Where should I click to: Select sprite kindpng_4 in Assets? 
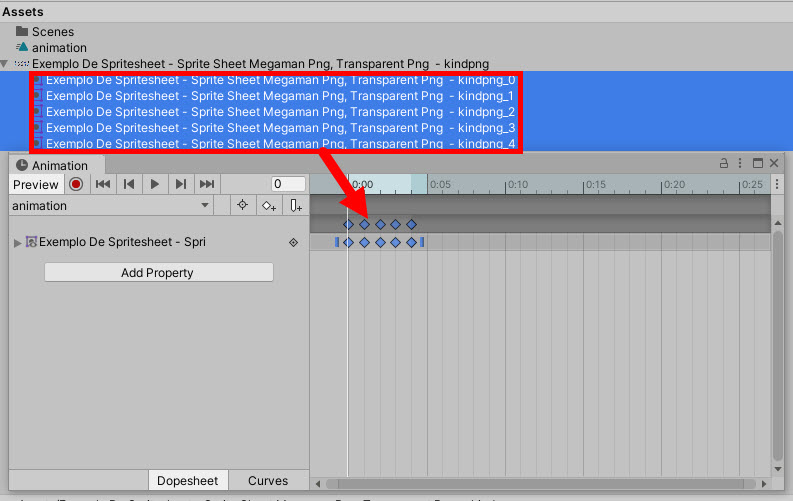tap(281, 144)
